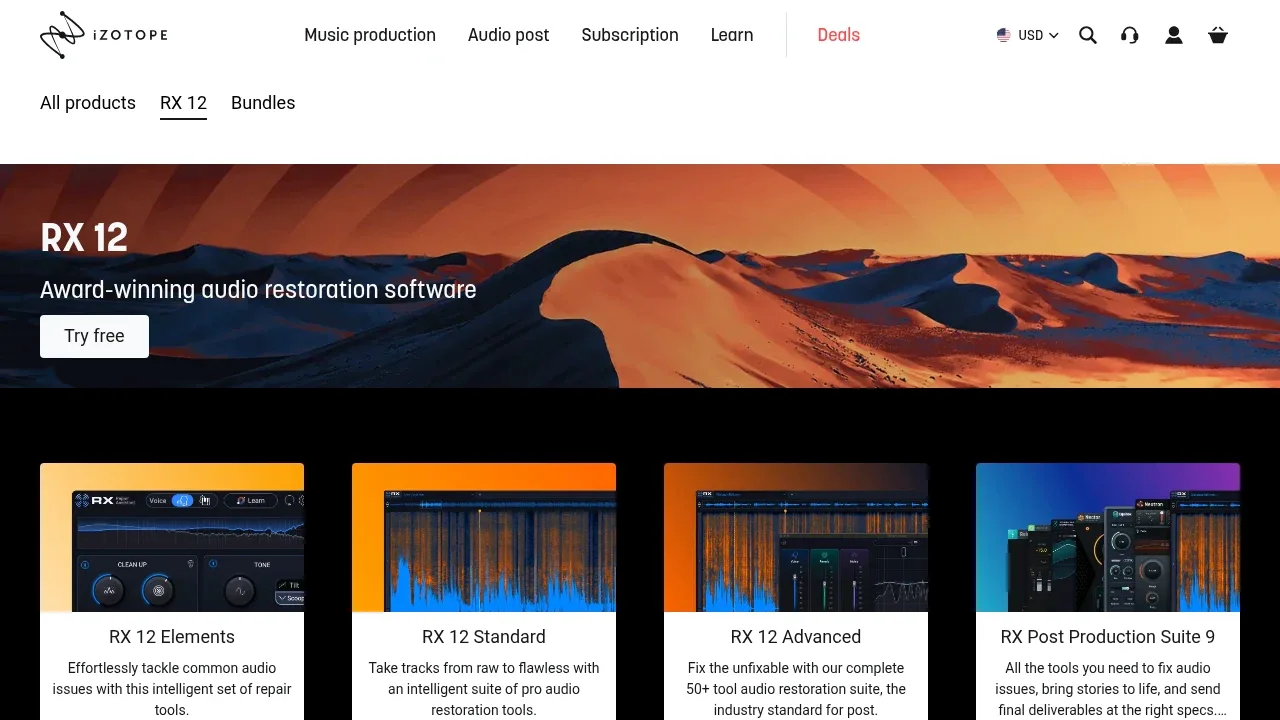Select the RX 12 tab
The width and height of the screenshot is (1280, 720).
point(183,103)
